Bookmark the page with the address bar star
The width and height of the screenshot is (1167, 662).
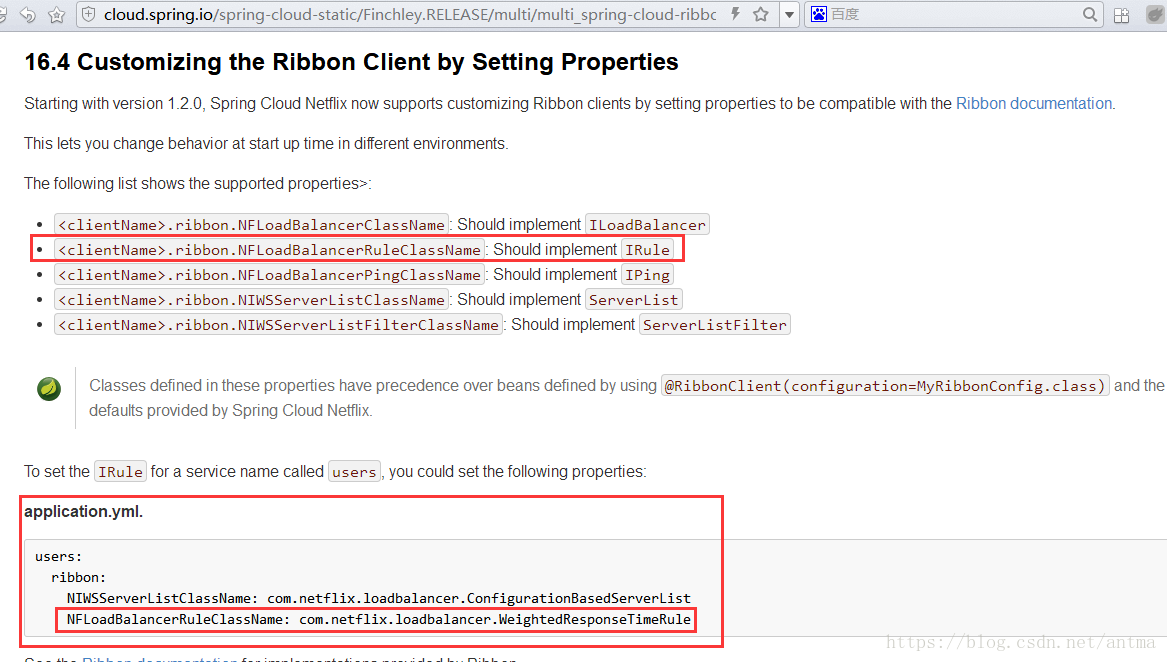(761, 14)
